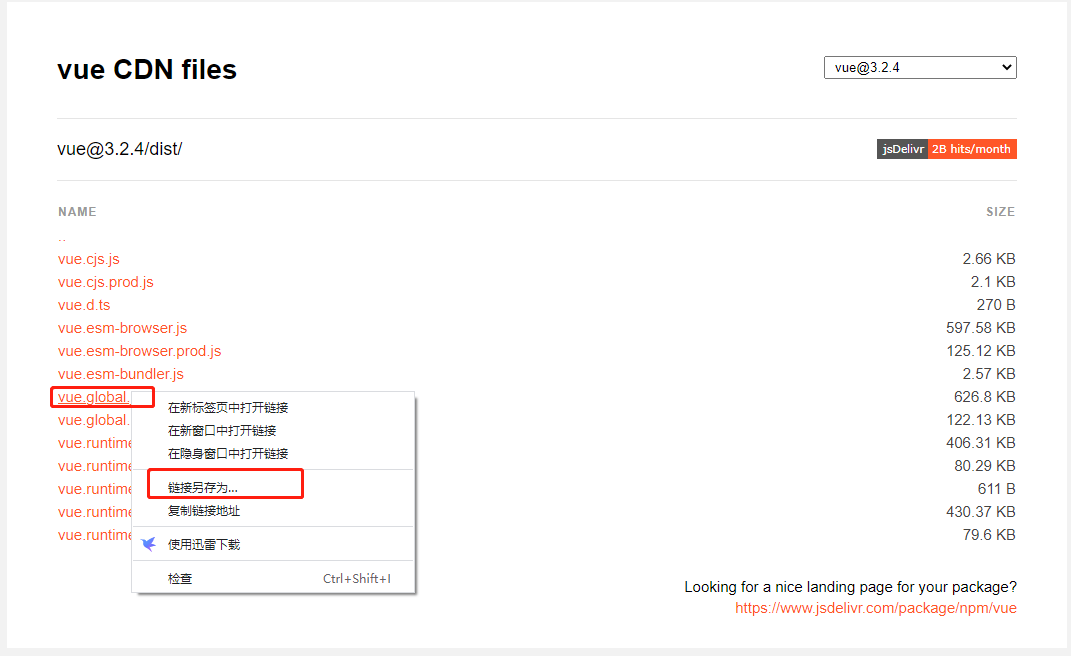Click the 597.58 KB size value
1071x656 pixels.
pyautogui.click(x=981, y=328)
